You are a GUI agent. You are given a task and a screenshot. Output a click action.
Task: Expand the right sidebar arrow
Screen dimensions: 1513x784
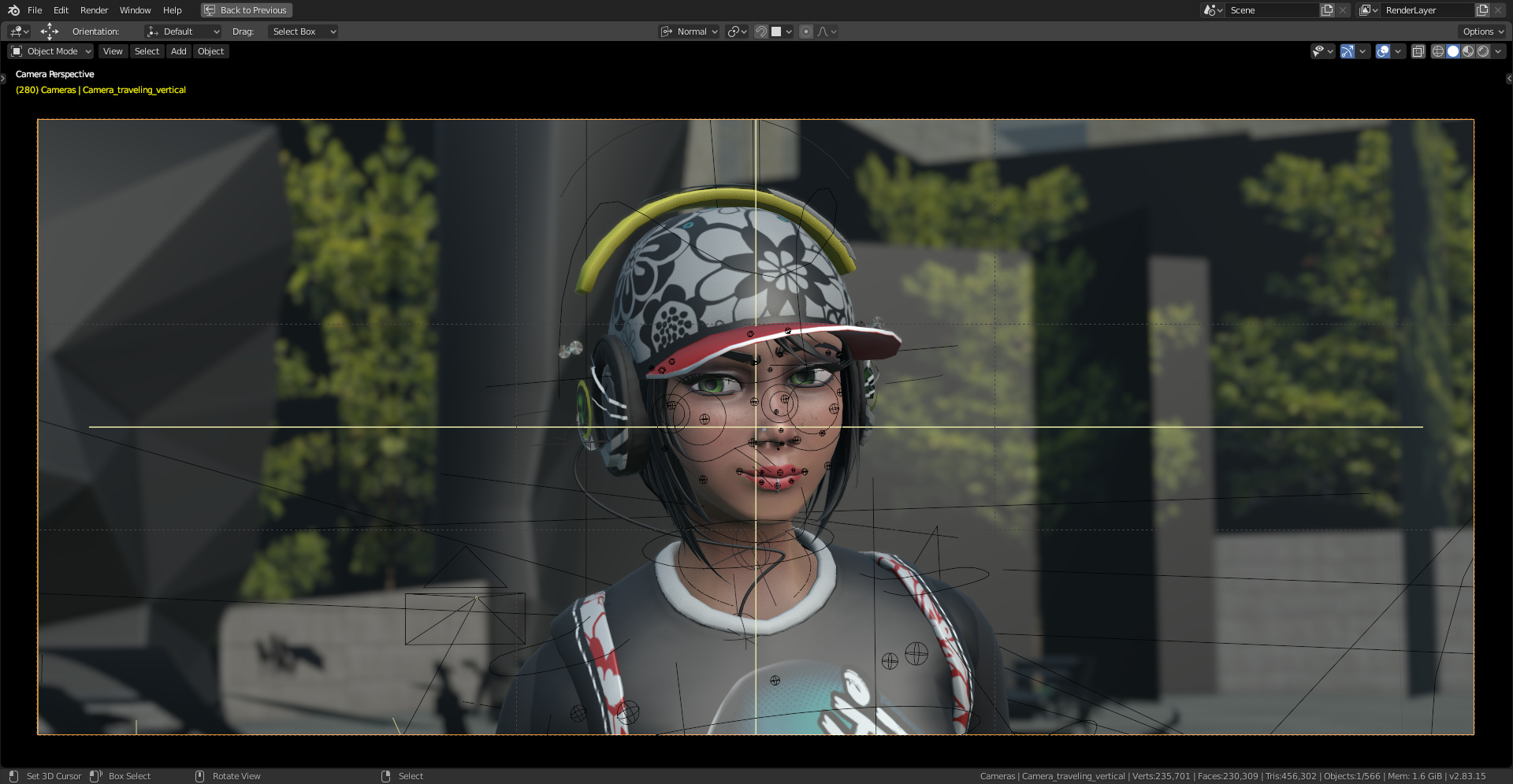(1509, 79)
